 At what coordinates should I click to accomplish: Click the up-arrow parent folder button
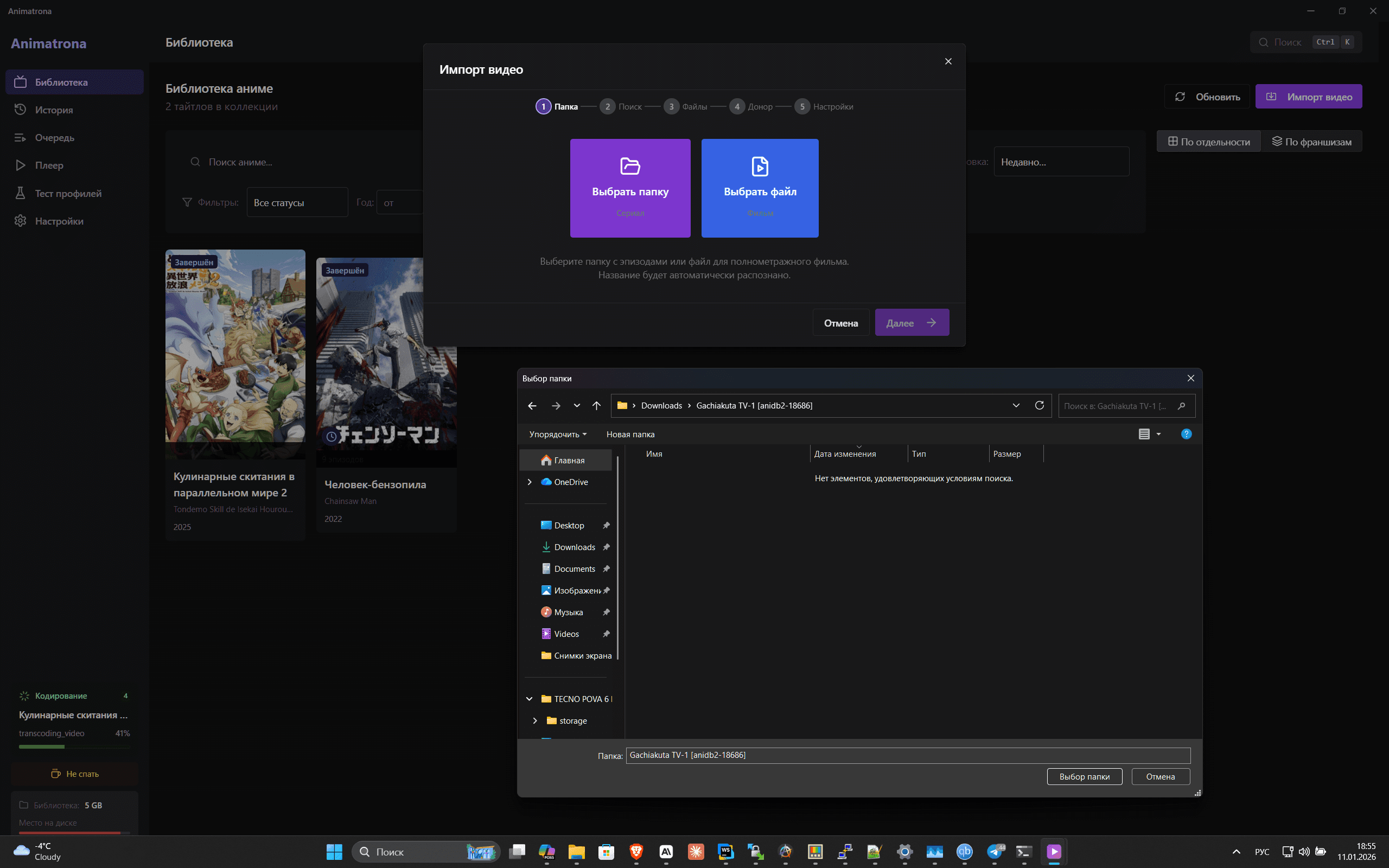tap(596, 406)
